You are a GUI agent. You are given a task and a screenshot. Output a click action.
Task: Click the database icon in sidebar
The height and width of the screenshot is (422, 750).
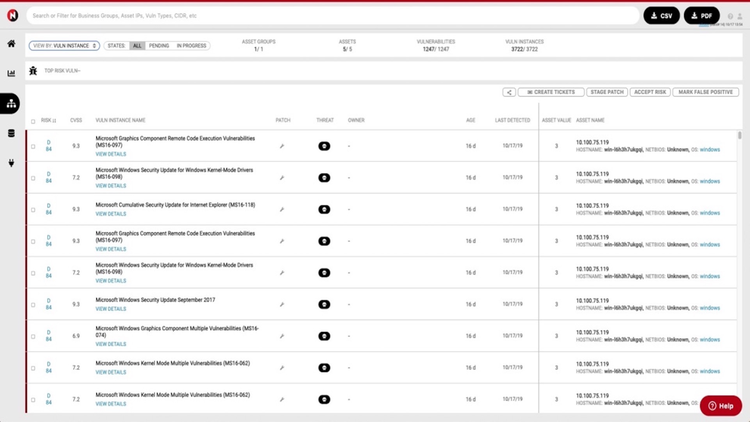11,133
